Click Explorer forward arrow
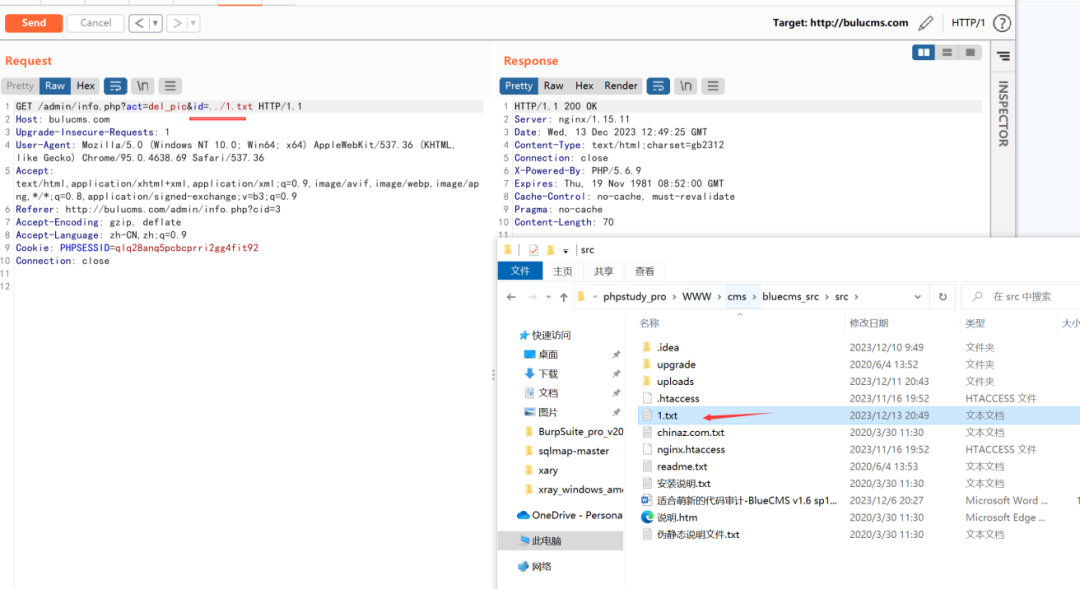1080x589 pixels. pos(532,297)
